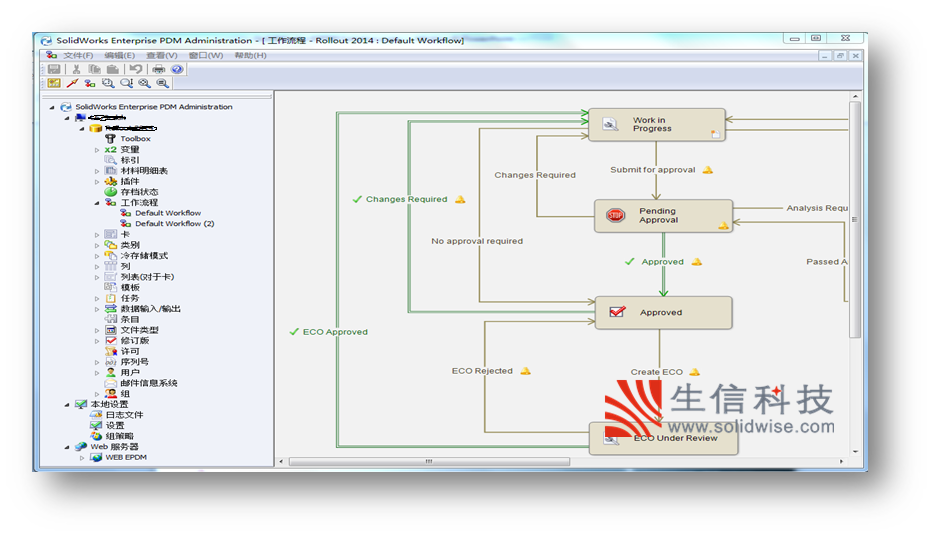Viewport: 933px width, 537px height.
Task: Click the Work in Progress state icon
Action: pyautogui.click(x=610, y=124)
